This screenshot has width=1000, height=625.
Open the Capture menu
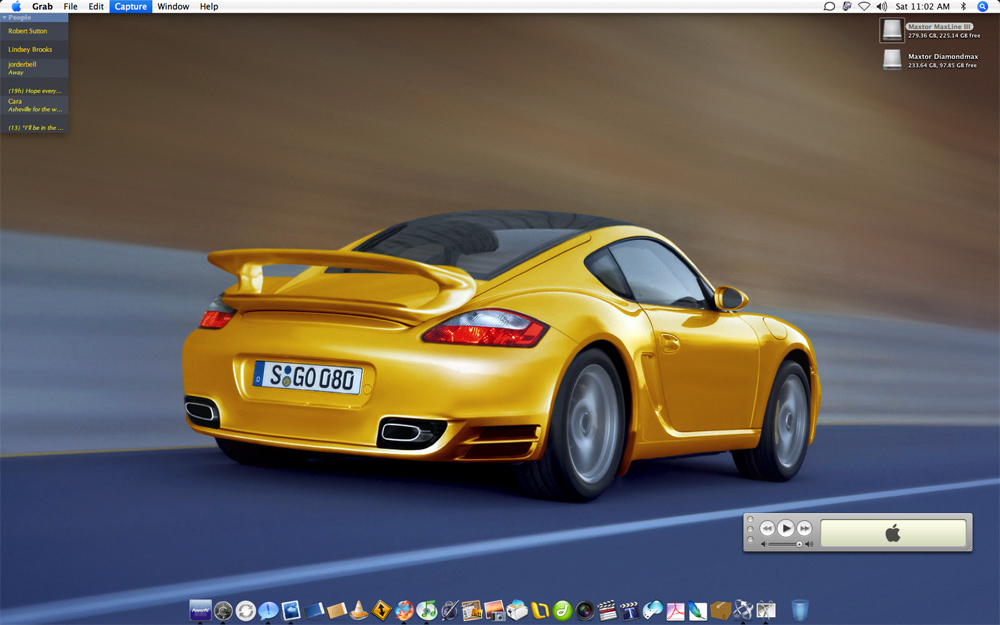(x=131, y=6)
